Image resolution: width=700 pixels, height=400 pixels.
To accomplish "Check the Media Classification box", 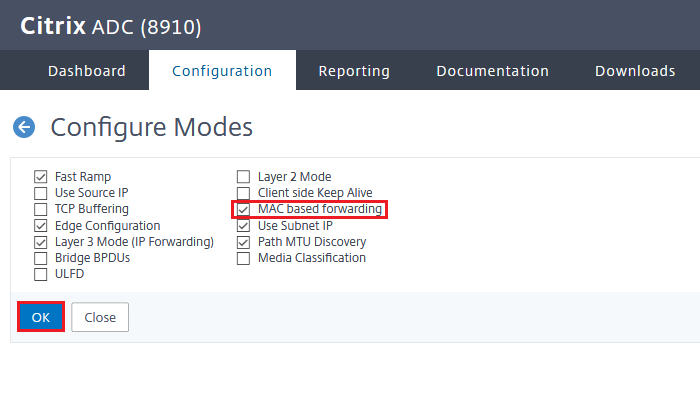I will [x=243, y=258].
